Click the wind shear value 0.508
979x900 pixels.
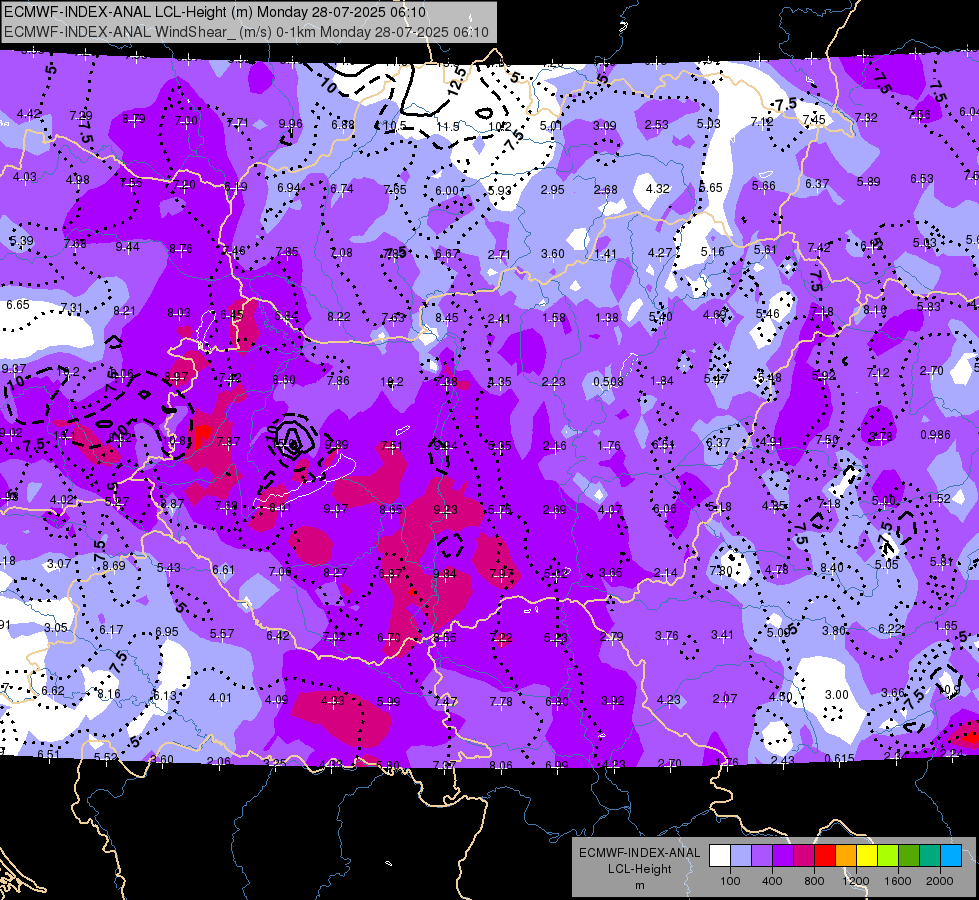coord(608,382)
